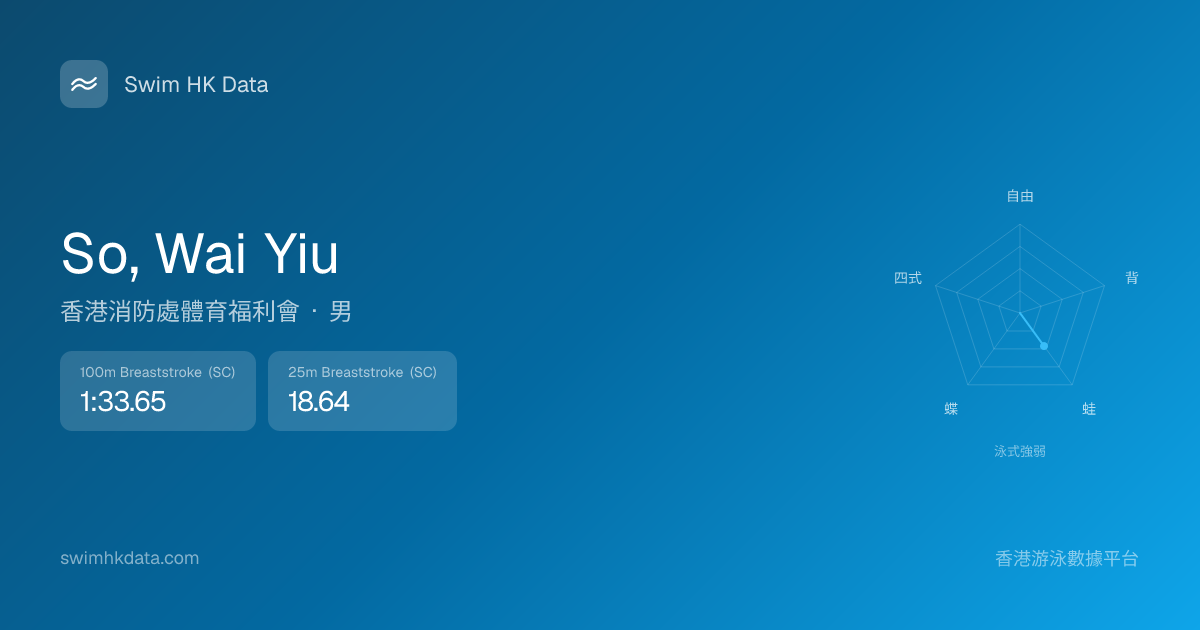Click the center of the radar chart
The height and width of the screenshot is (630, 1200).
tap(1020, 313)
